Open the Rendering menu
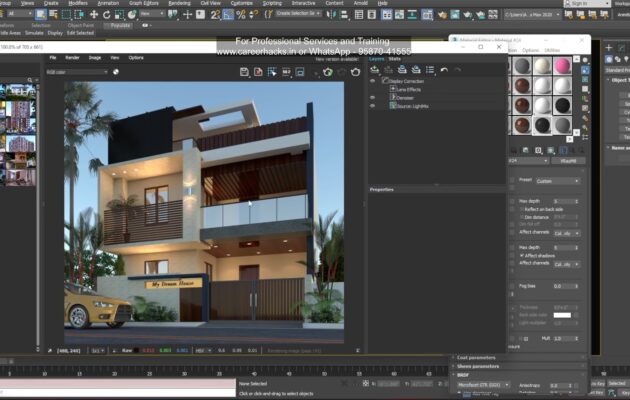 point(179,3)
